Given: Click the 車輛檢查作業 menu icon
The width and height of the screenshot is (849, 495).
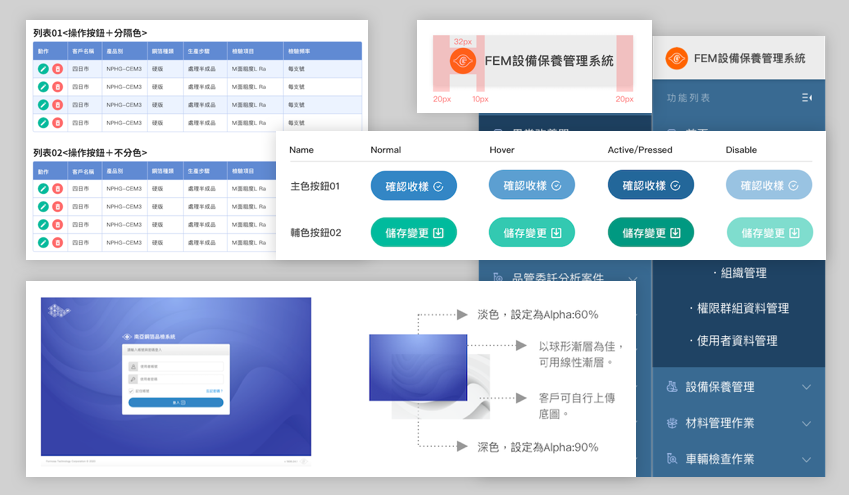Looking at the screenshot, I should pos(672,459).
